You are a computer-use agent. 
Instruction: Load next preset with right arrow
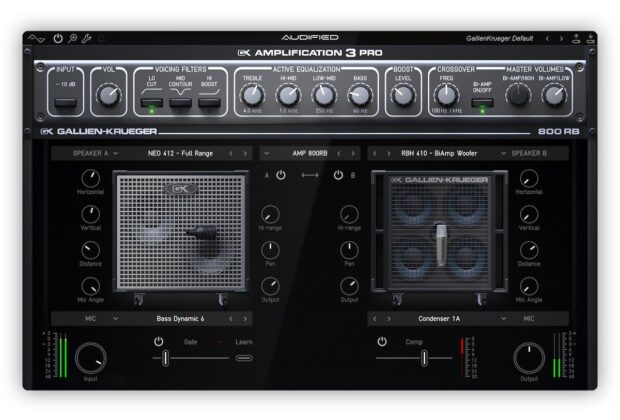[562, 38]
